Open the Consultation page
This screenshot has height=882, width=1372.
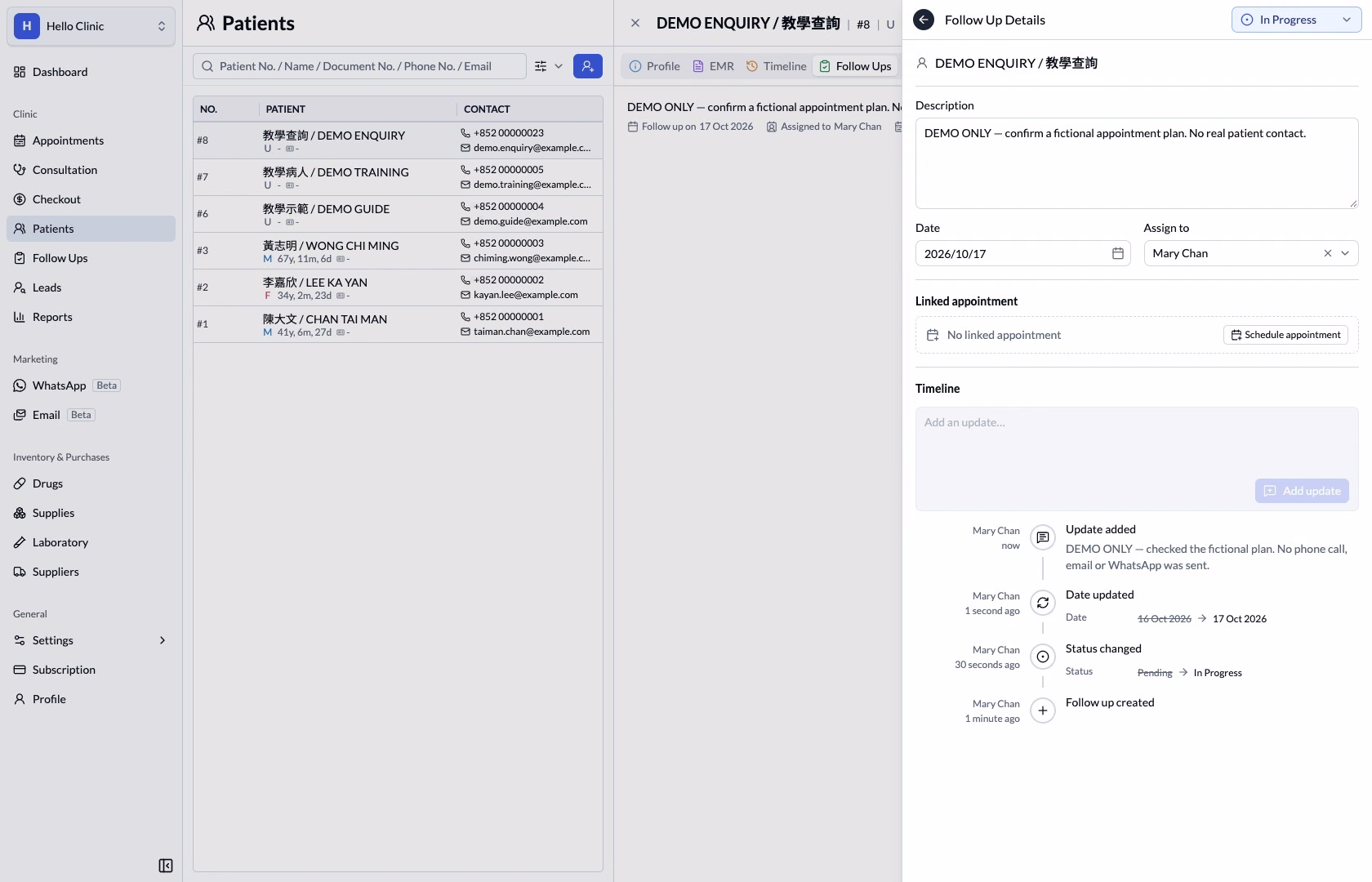pos(91,170)
